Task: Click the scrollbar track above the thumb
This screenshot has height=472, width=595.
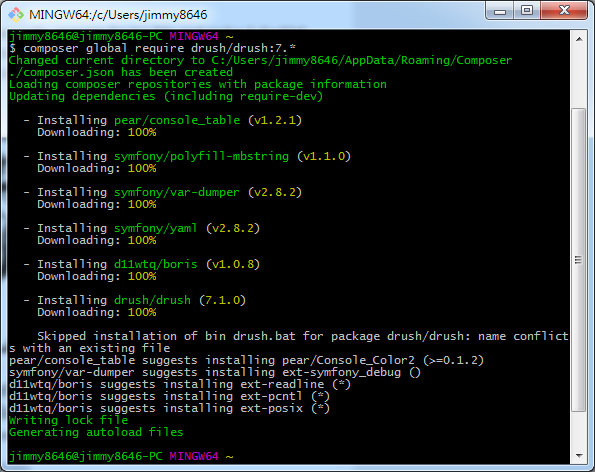Action: tap(579, 77)
